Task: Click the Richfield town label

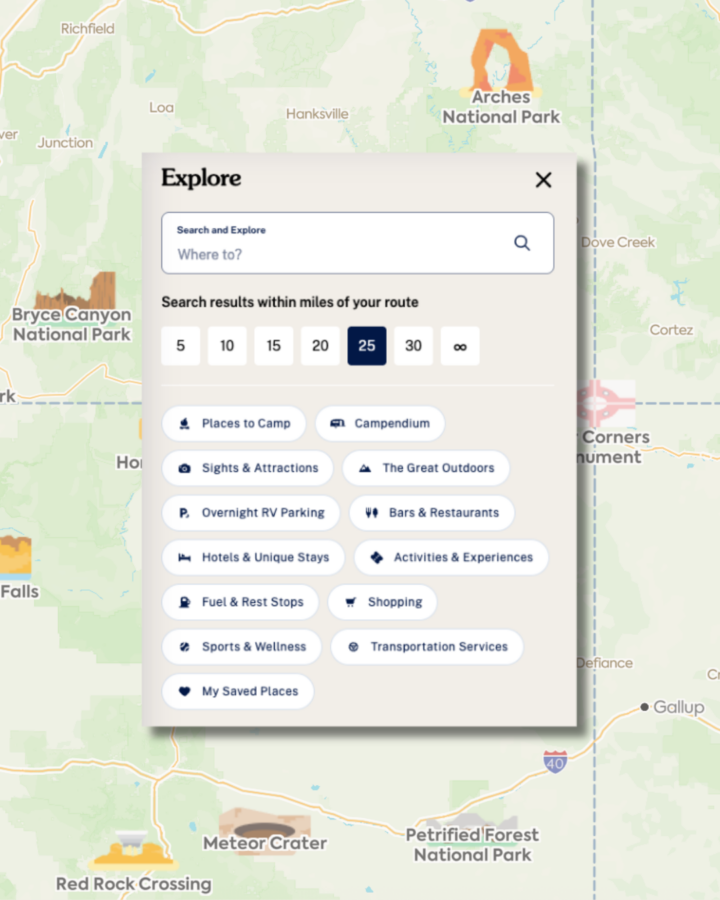Action: coord(88,29)
